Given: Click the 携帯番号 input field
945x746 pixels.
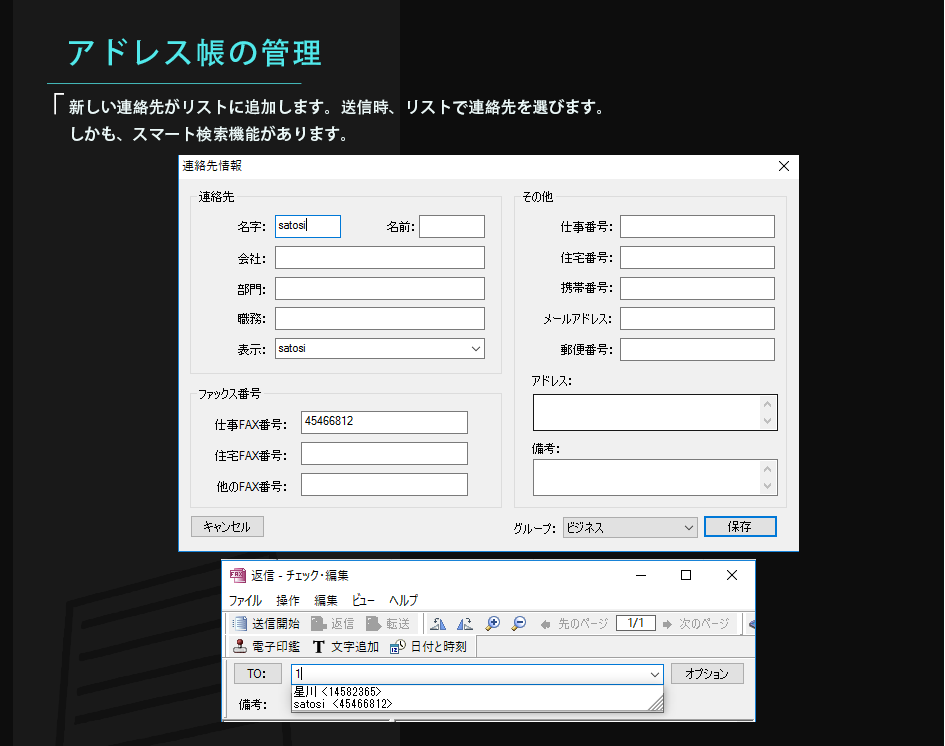Looking at the screenshot, I should click(x=697, y=288).
